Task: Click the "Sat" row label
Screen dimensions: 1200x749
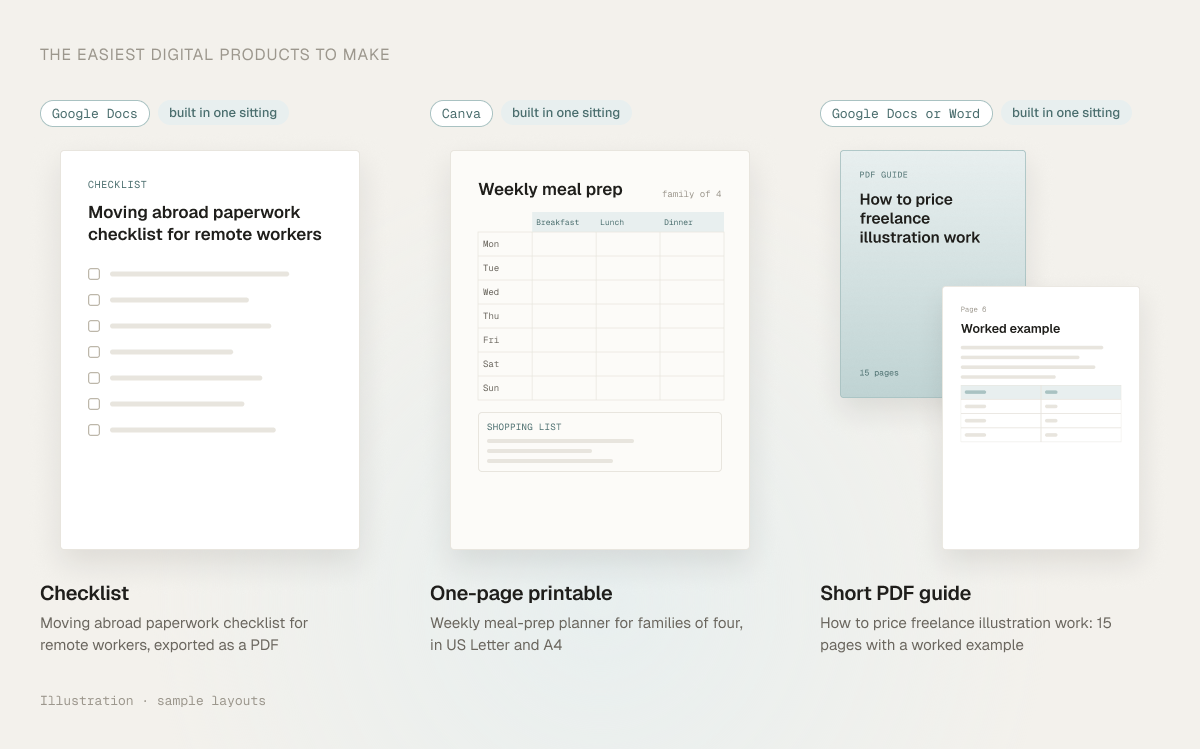Action: point(491,364)
